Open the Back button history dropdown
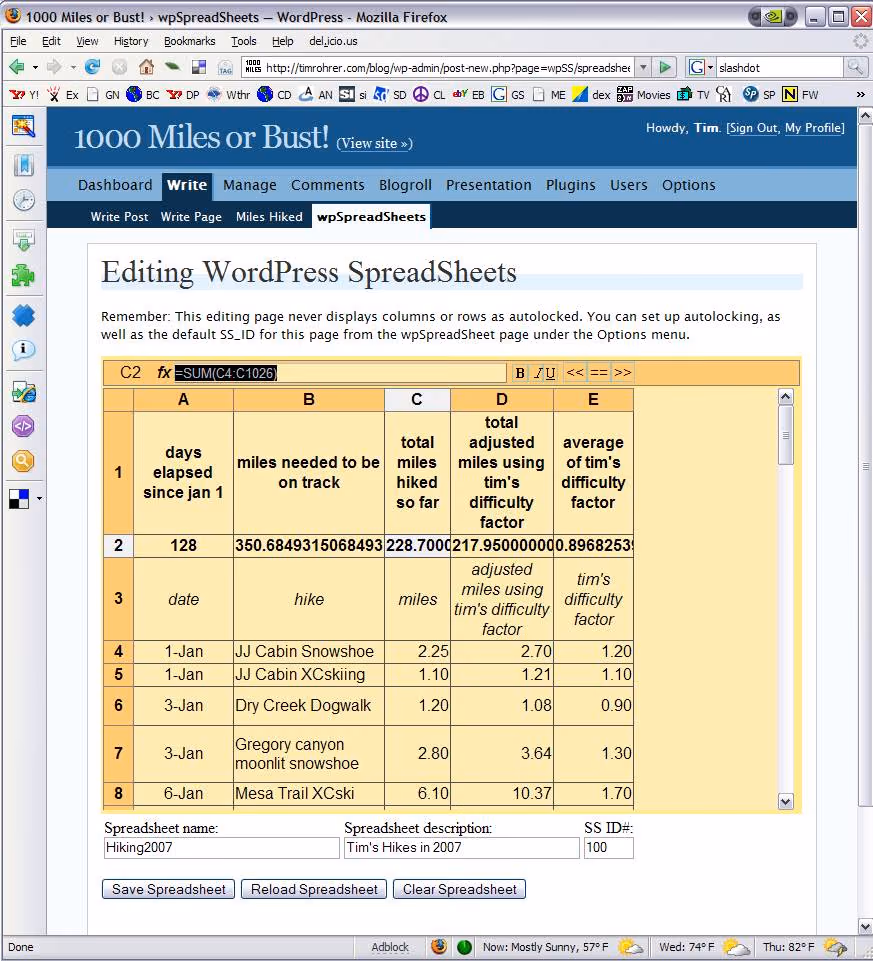 (x=35, y=67)
